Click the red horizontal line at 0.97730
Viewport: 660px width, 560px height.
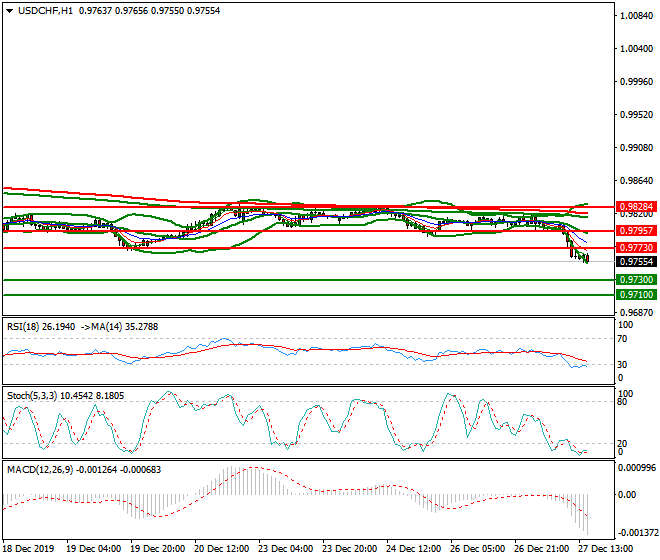(x=300, y=247)
